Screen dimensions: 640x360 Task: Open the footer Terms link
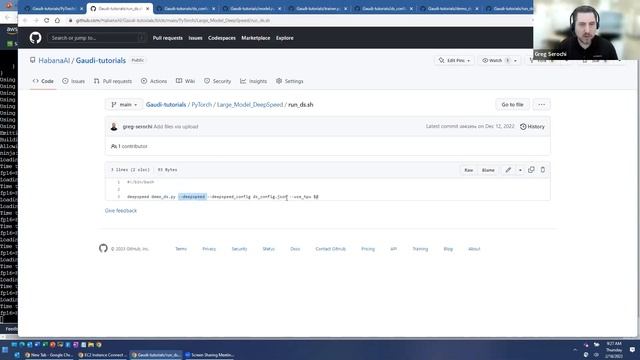pos(181,249)
